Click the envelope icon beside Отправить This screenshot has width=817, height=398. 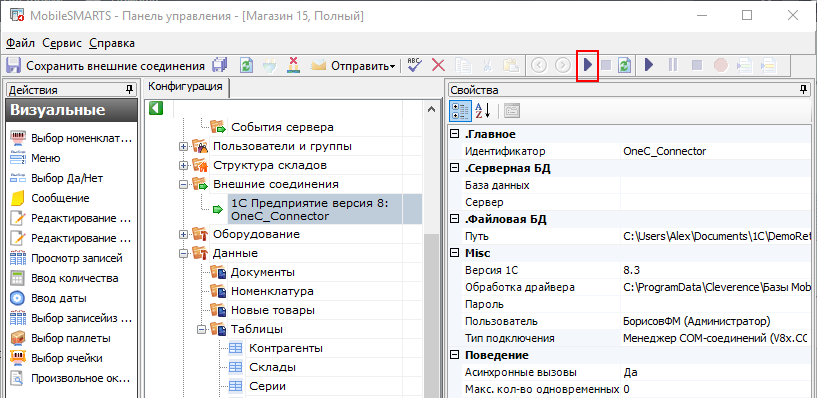(318, 66)
